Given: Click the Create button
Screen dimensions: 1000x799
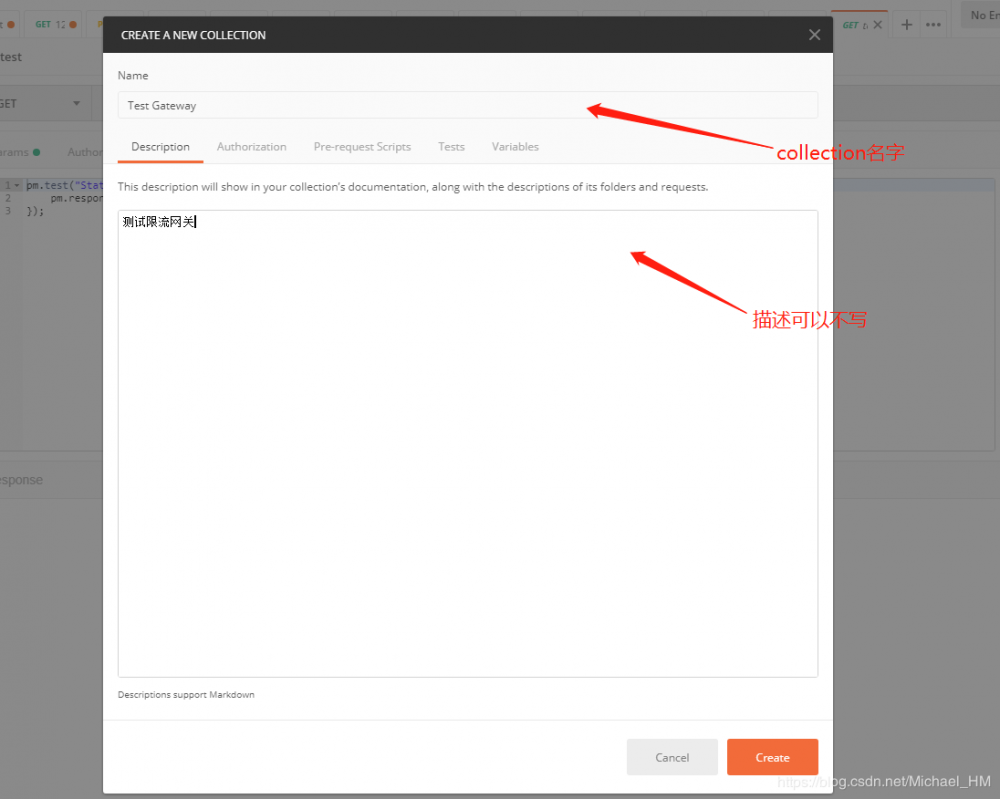Looking at the screenshot, I should click(772, 757).
